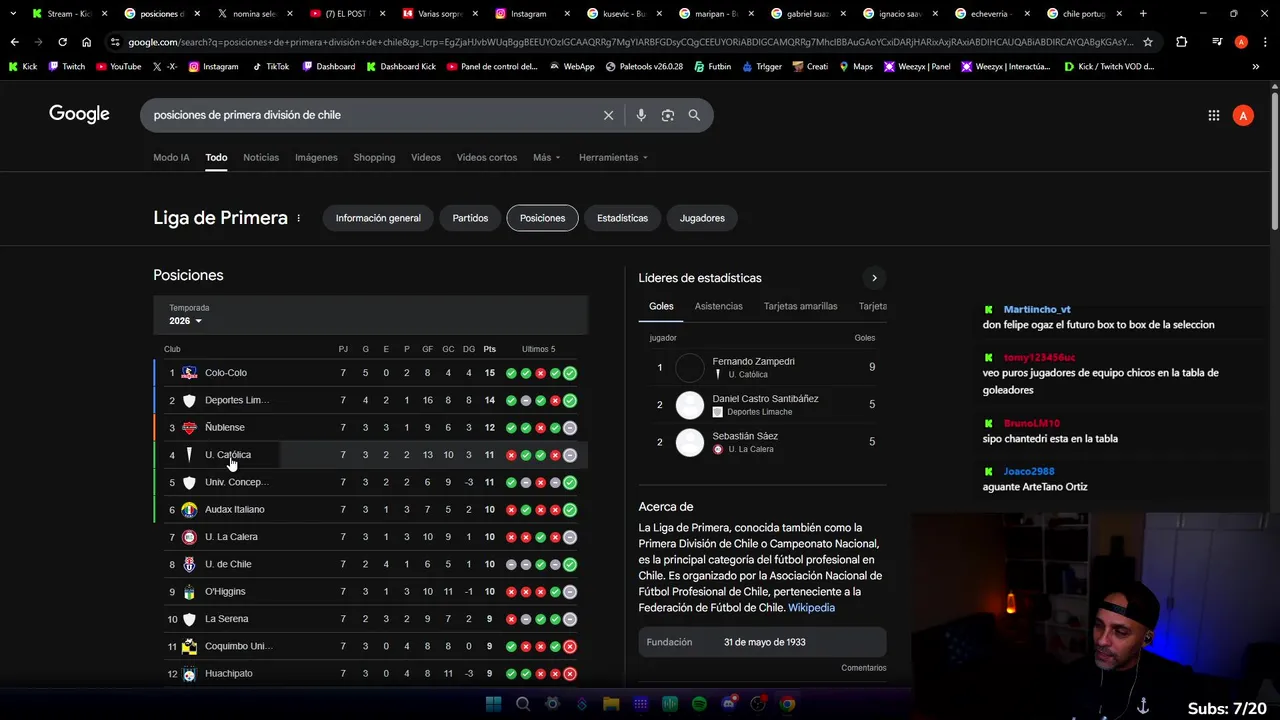Open a new Chrome tab

[1143, 14]
